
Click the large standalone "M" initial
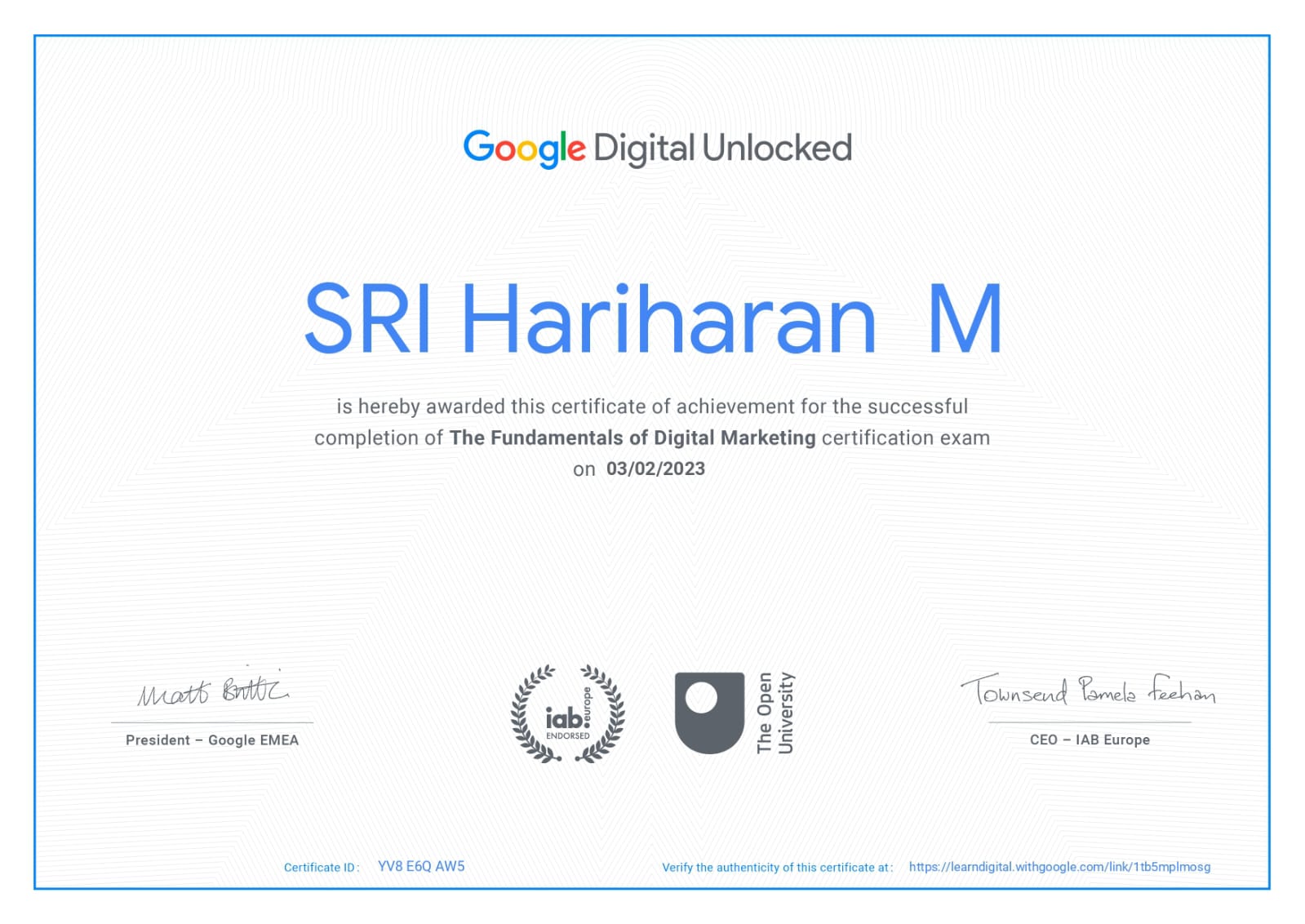point(965,319)
